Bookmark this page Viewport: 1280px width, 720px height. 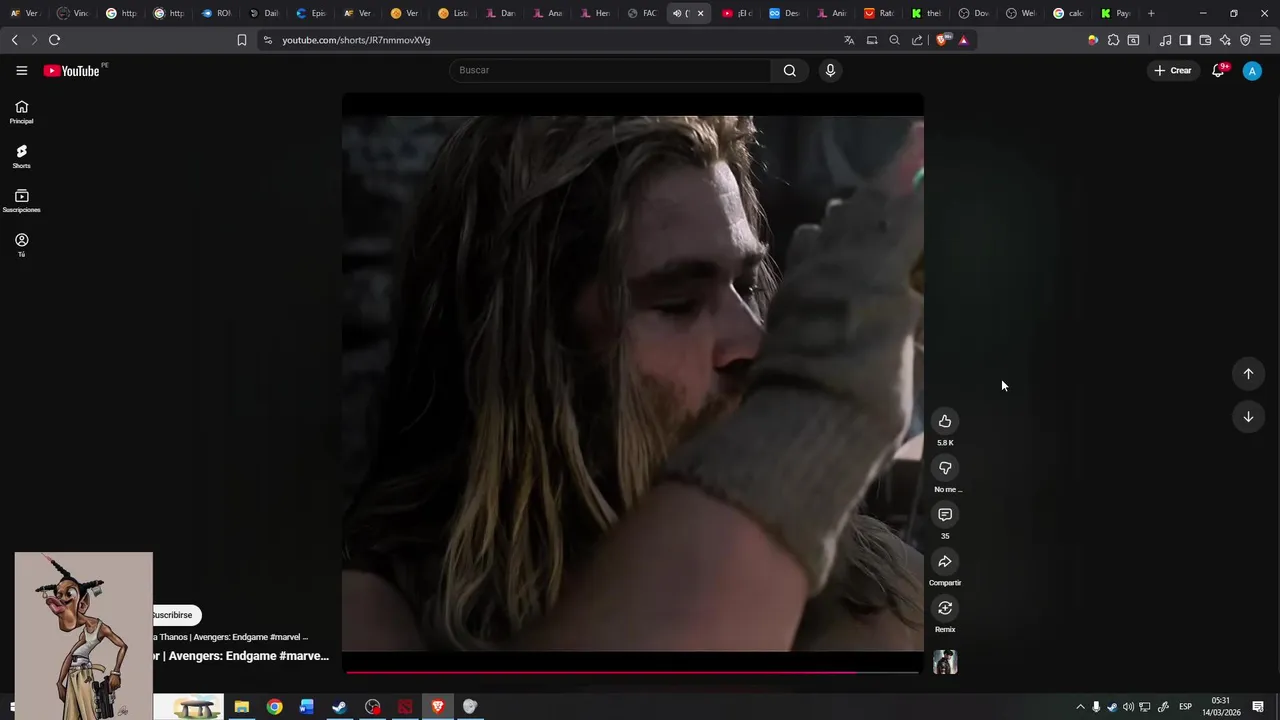241,40
